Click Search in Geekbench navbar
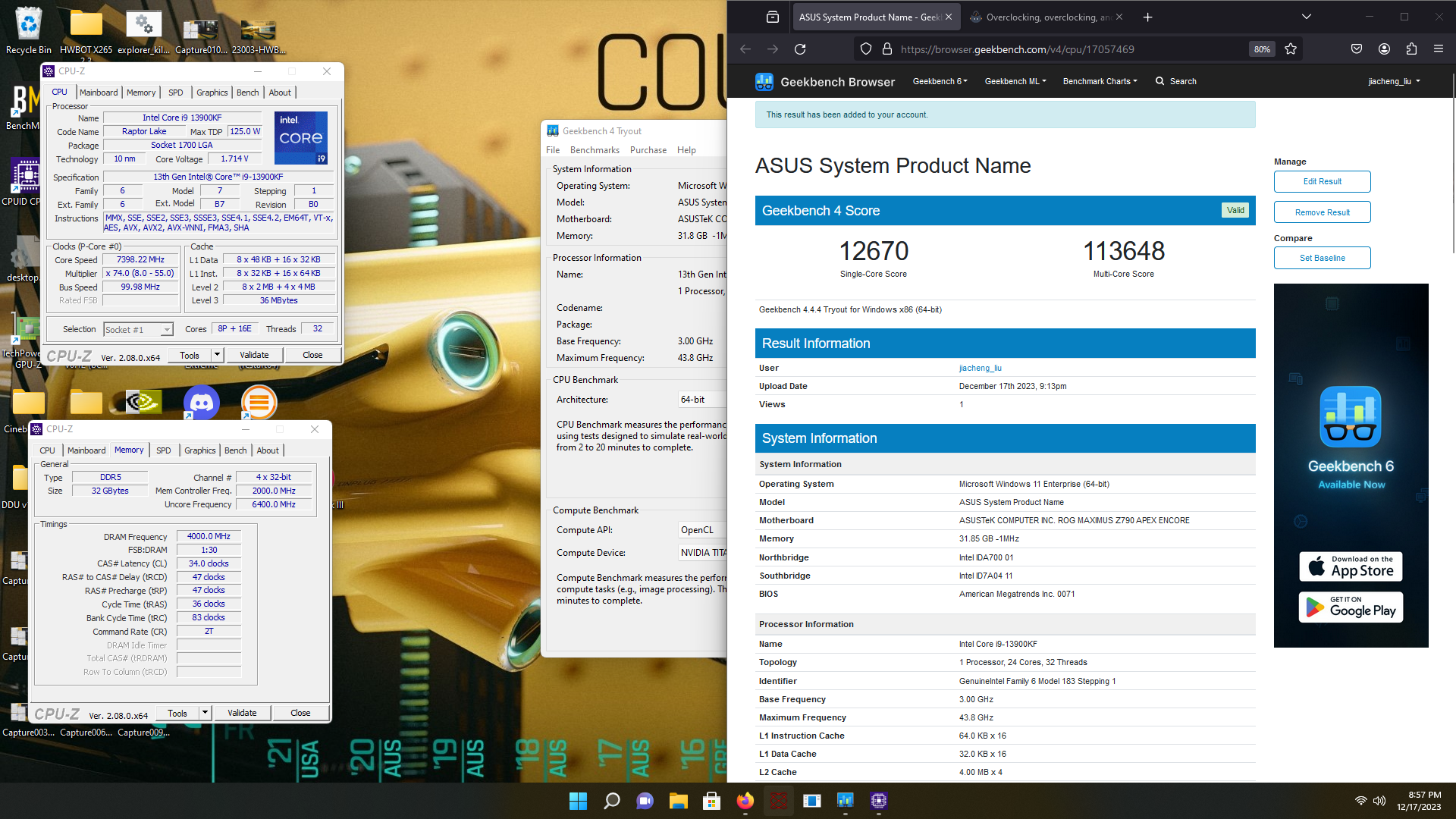Screen dimensions: 1456x819 1175,81
